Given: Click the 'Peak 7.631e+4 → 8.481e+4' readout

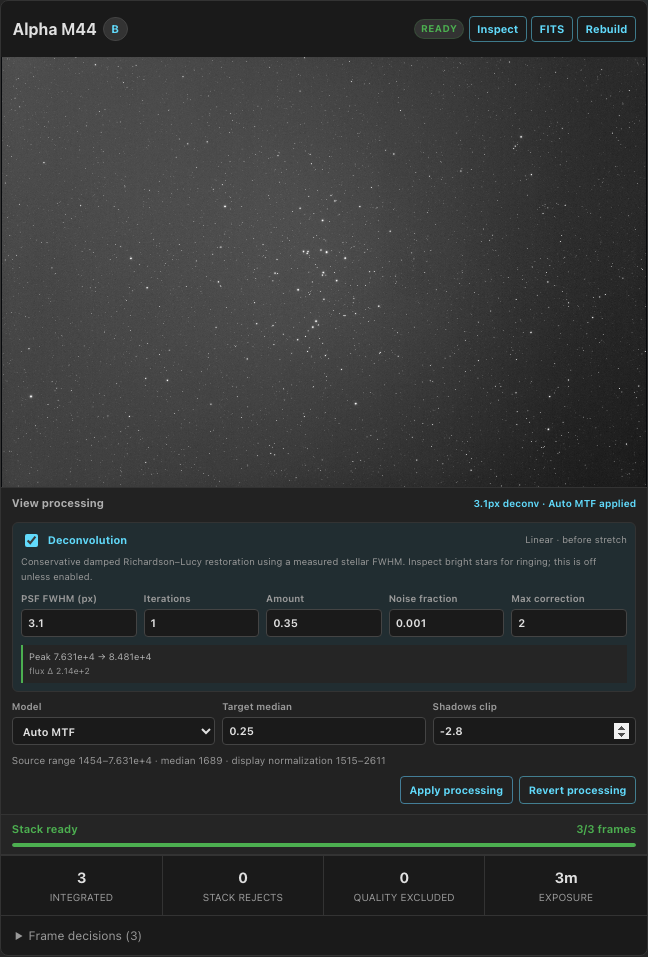Looking at the screenshot, I should (90, 657).
